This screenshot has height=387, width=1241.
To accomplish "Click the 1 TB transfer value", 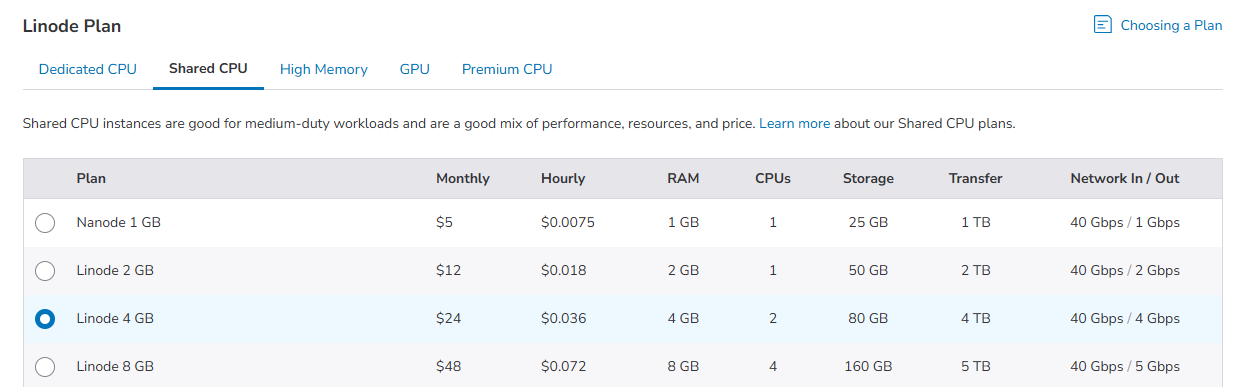I will click(976, 222).
